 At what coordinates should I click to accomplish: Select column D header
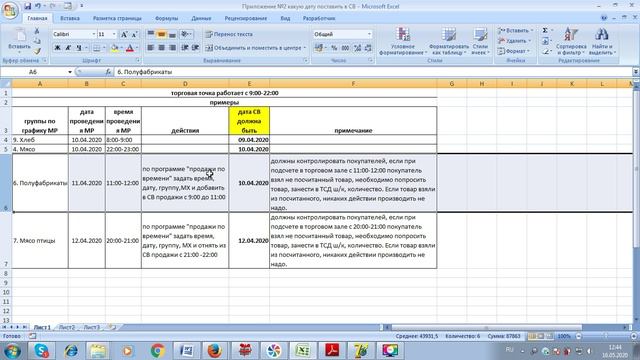pyautogui.click(x=185, y=84)
